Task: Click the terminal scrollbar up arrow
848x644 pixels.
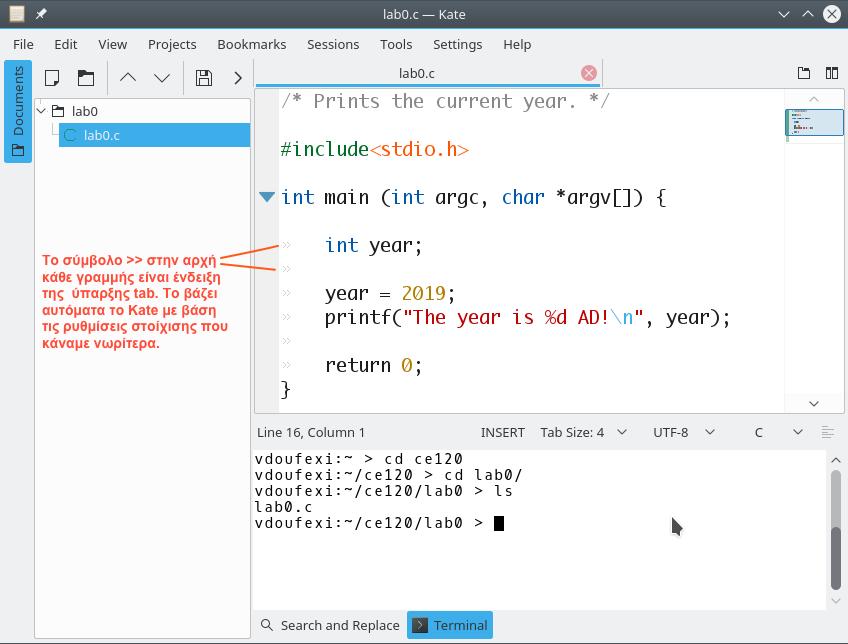Action: (x=836, y=460)
